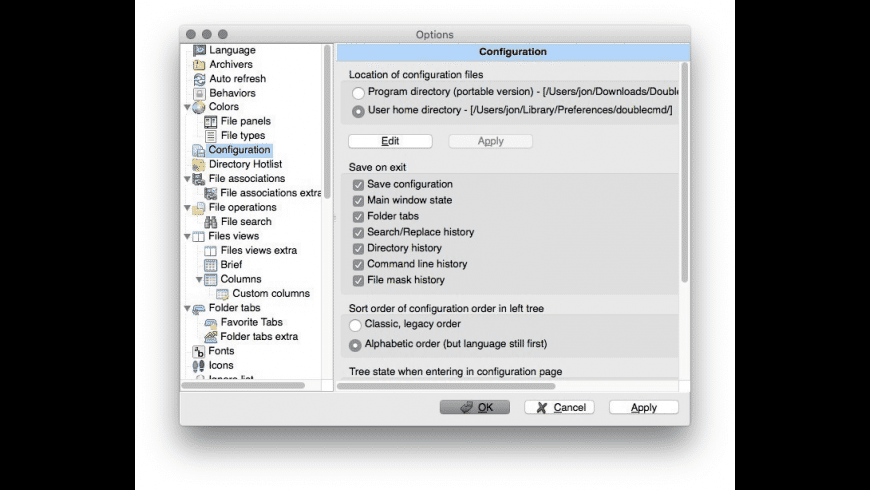This screenshot has width=870, height=490.
Task: Click the configuration panel horizontal scrollbar
Action: pyautogui.click(x=446, y=386)
